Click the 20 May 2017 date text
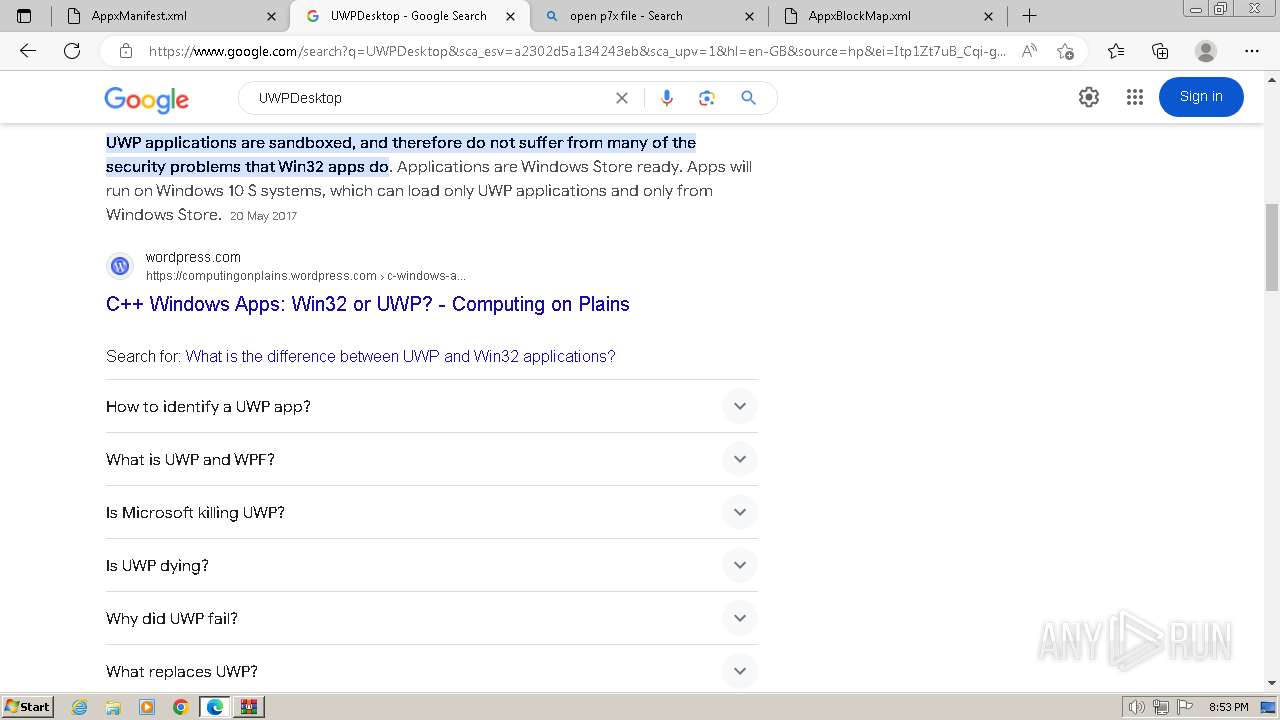1280x720 pixels. coord(263,216)
